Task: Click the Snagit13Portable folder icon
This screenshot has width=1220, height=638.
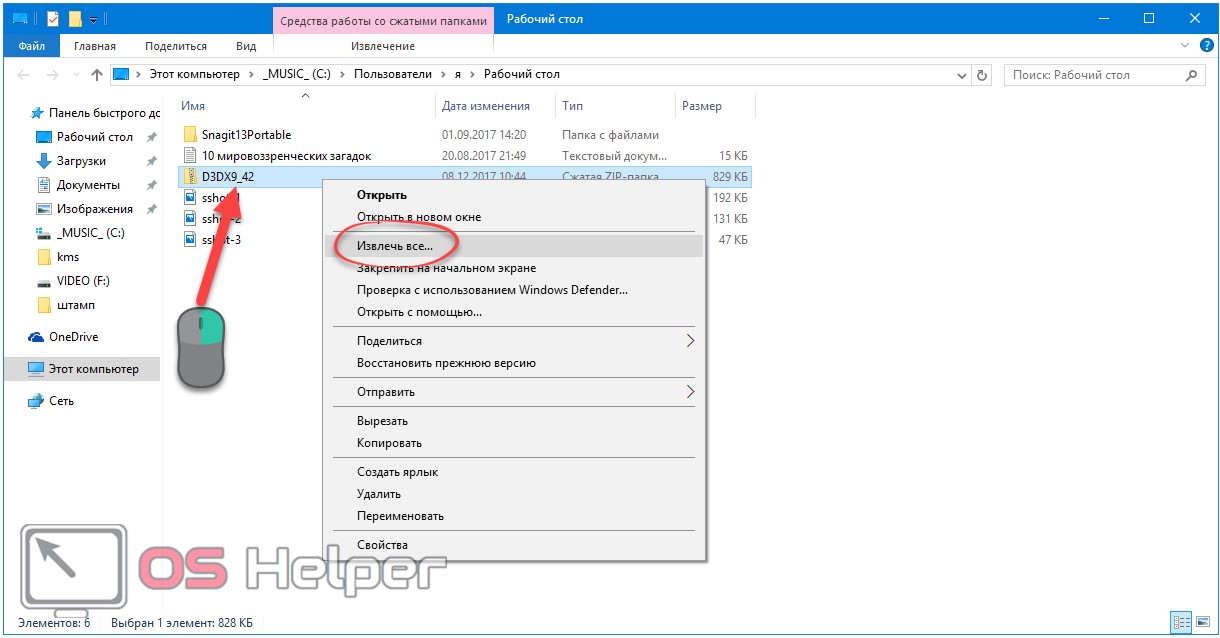Action: tap(191, 135)
